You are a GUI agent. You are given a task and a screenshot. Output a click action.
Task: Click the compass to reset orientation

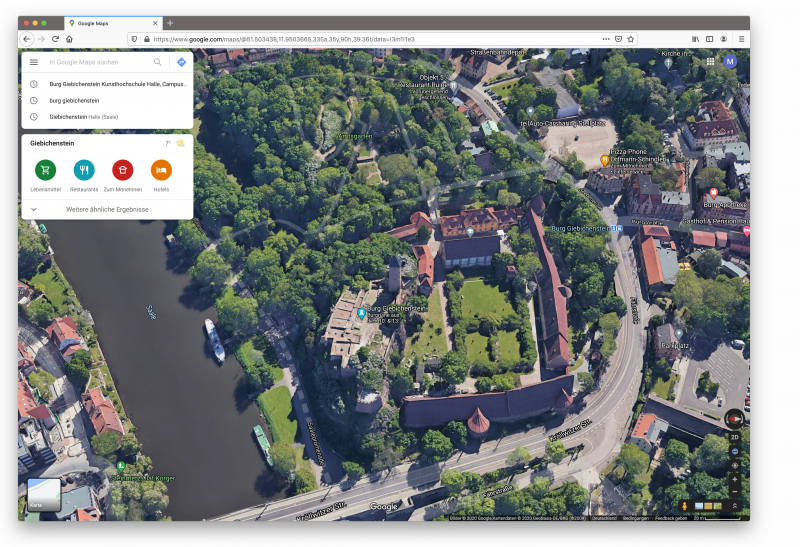[735, 419]
